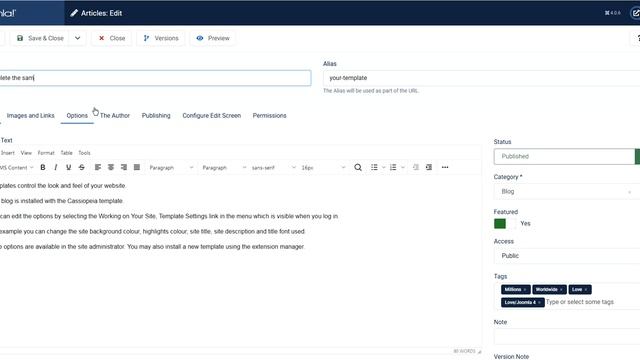Image resolution: width=640 pixels, height=360 pixels.
Task: Click the Joomla version number in header
Action: pyautogui.click(x=613, y=13)
